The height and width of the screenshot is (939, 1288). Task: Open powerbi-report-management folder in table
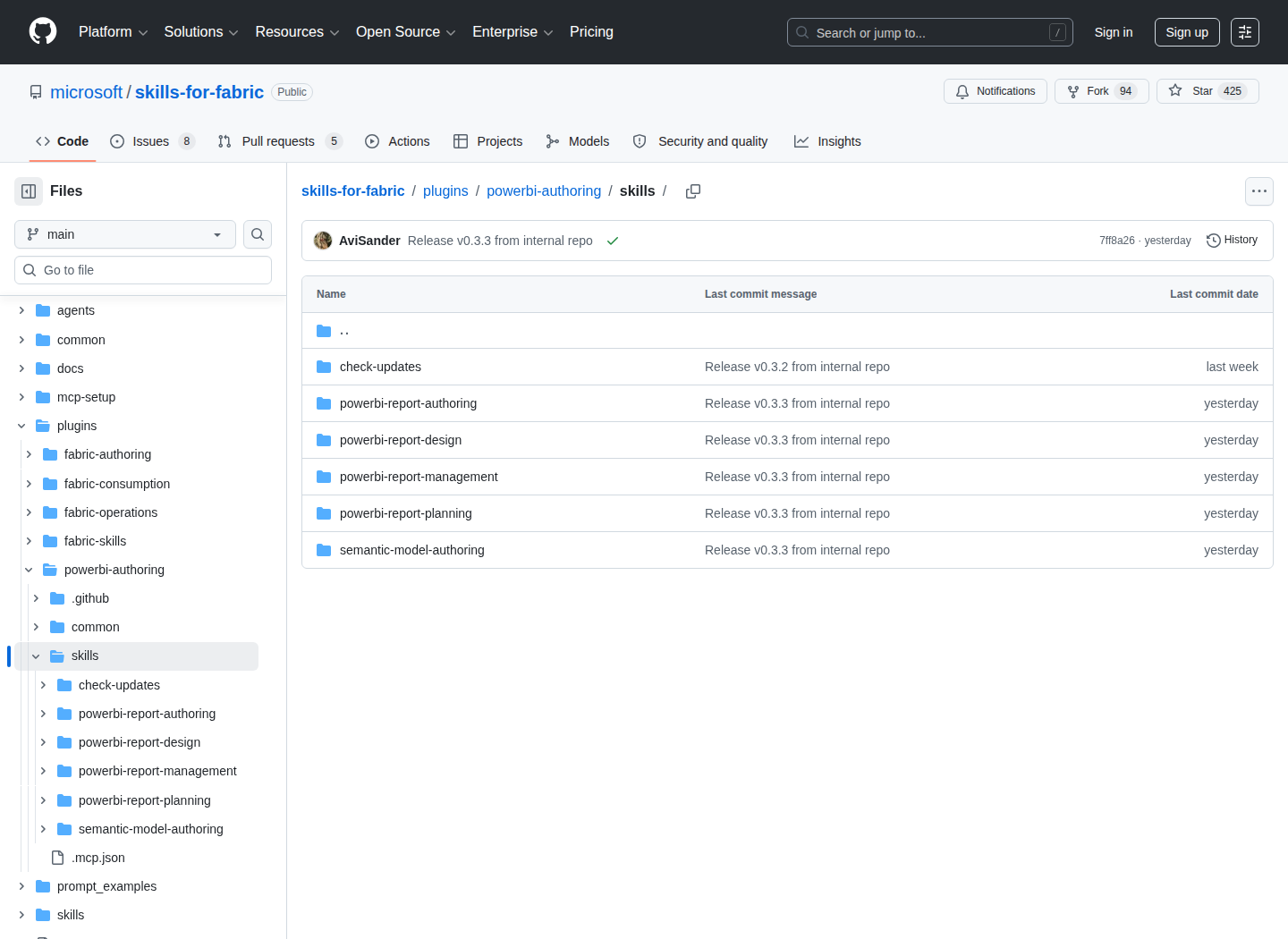tap(419, 477)
